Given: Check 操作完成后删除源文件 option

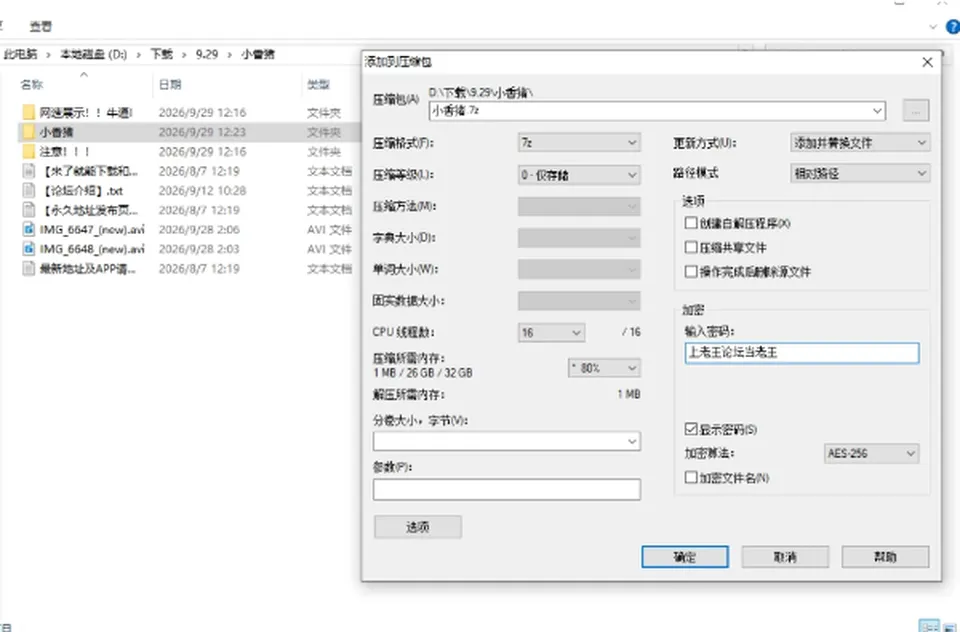Looking at the screenshot, I should [x=691, y=271].
